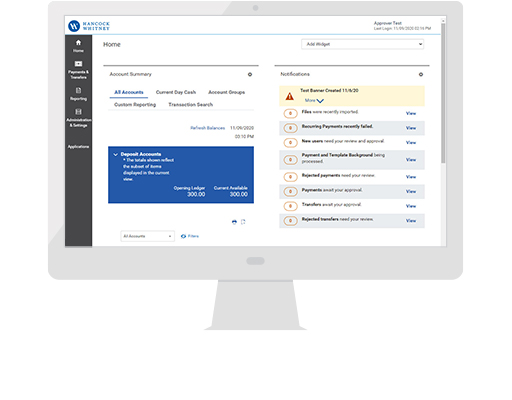This screenshot has width=512, height=400.
Task: Open Notifications widget settings gear
Action: point(421,74)
